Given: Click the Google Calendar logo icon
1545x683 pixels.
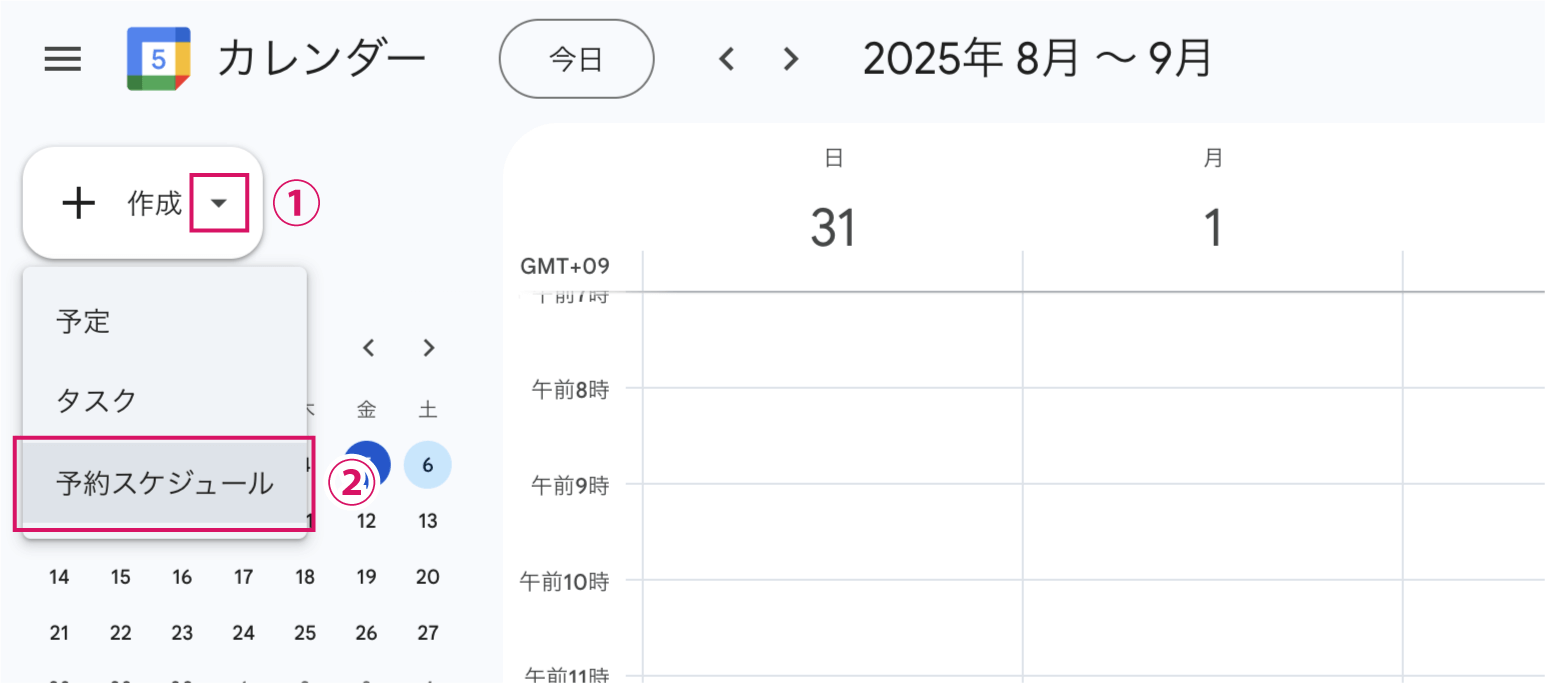Looking at the screenshot, I should (158, 59).
